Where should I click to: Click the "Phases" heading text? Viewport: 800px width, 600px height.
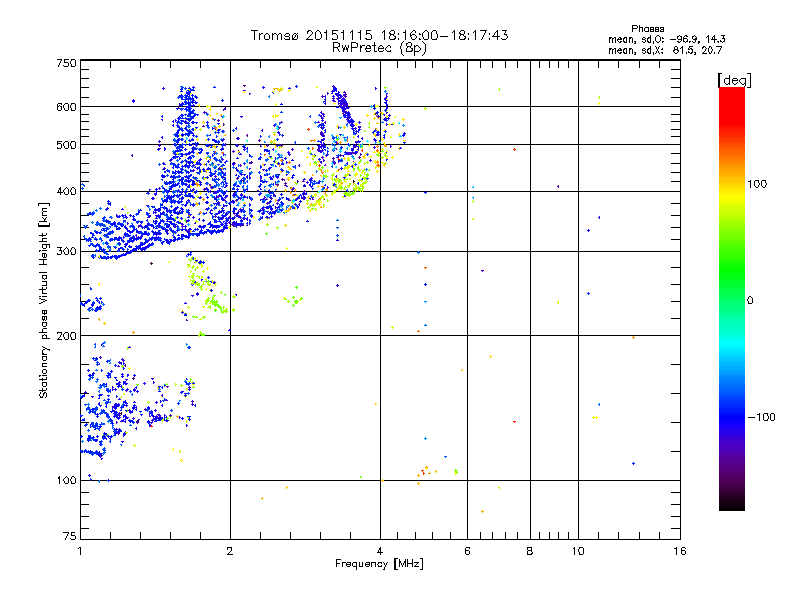[647, 29]
